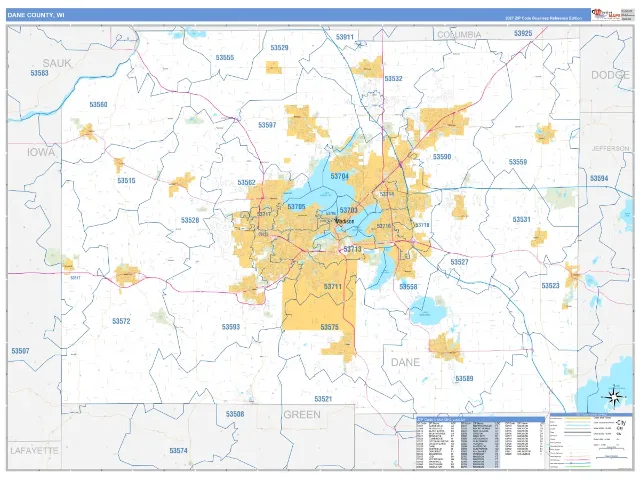
Task: Click ZIP code label 53527
Action: coord(459,262)
